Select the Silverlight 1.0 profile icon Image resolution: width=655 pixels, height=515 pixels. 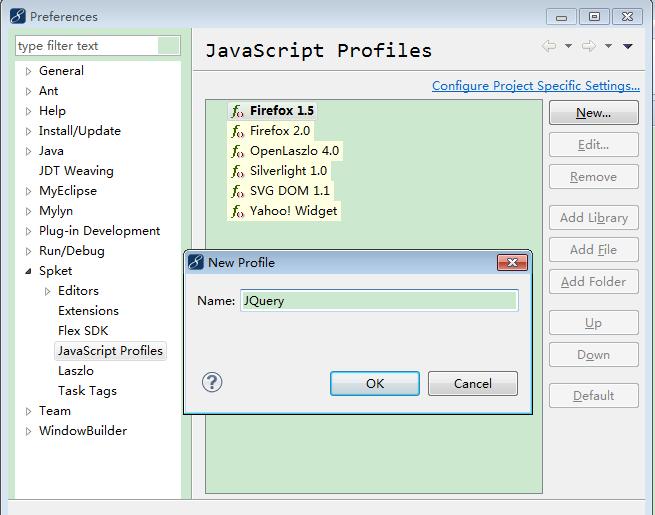(x=238, y=171)
